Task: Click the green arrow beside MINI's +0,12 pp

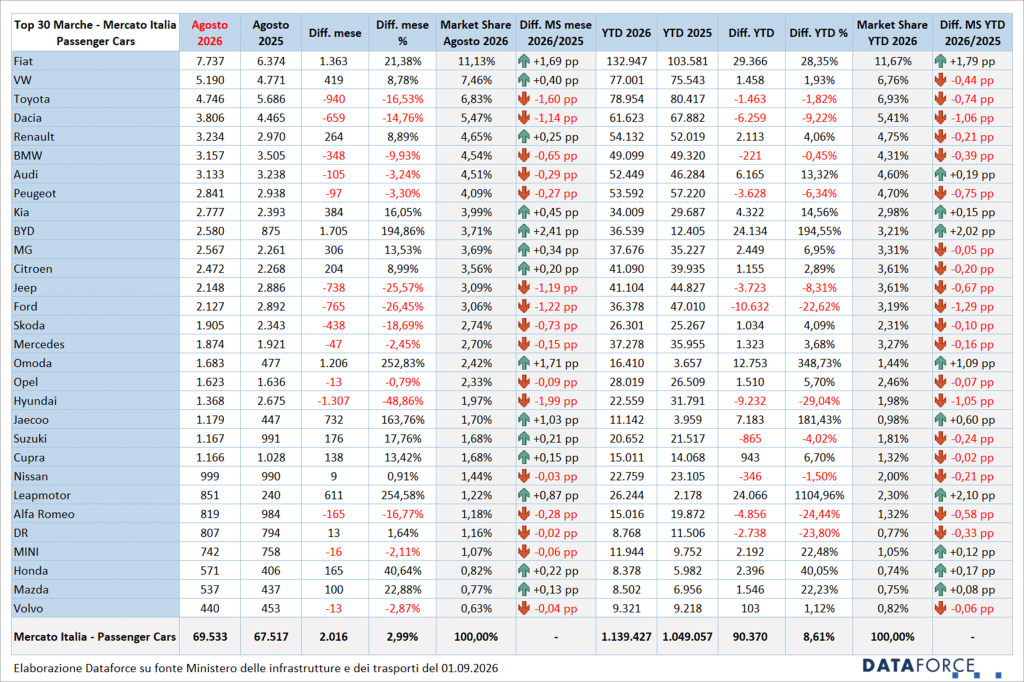Action: (x=940, y=552)
